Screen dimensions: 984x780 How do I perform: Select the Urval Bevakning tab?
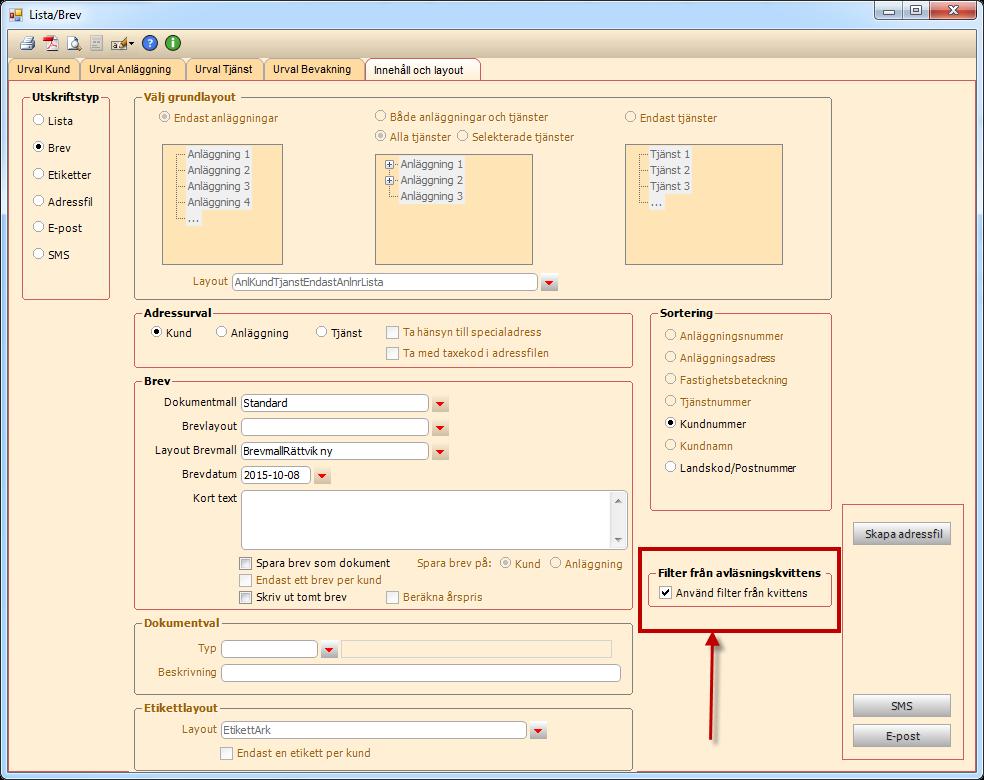coord(312,70)
